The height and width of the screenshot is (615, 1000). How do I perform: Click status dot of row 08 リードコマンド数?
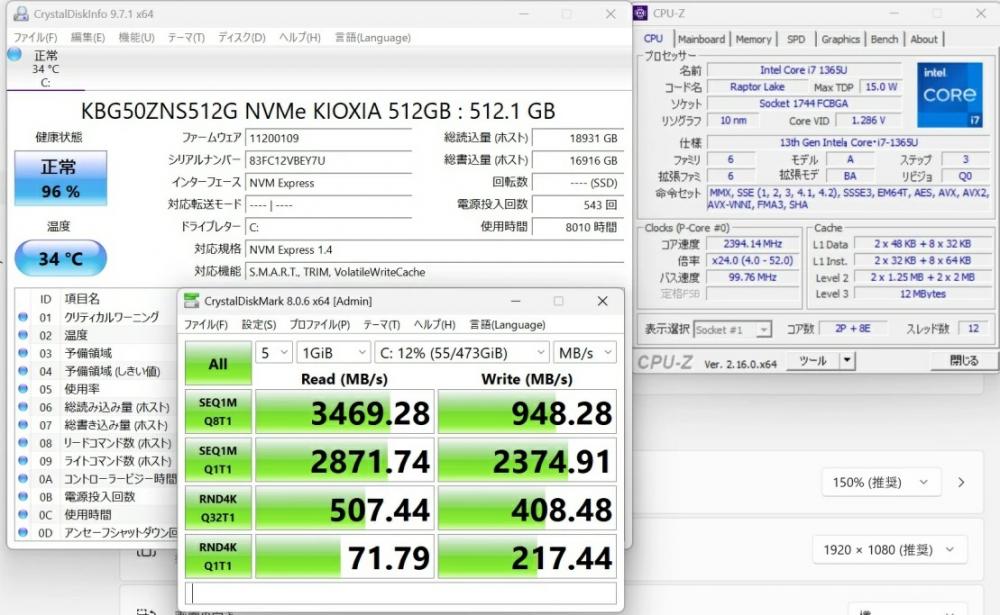pyautogui.click(x=23, y=442)
